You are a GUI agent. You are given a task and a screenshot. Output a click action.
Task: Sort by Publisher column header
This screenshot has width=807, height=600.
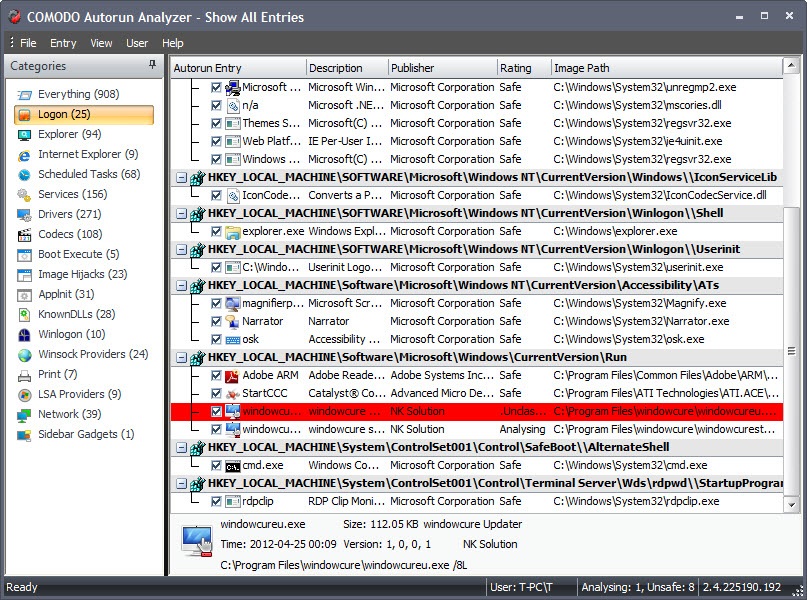[443, 68]
